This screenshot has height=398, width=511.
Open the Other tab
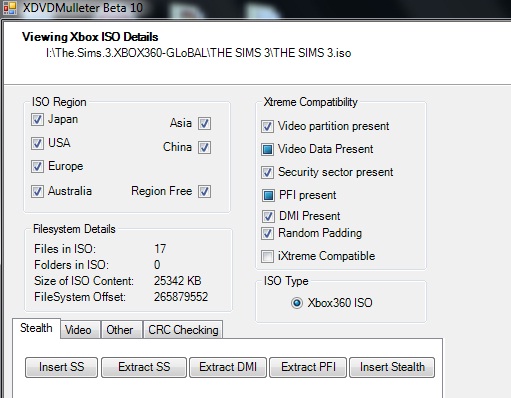[121, 330]
